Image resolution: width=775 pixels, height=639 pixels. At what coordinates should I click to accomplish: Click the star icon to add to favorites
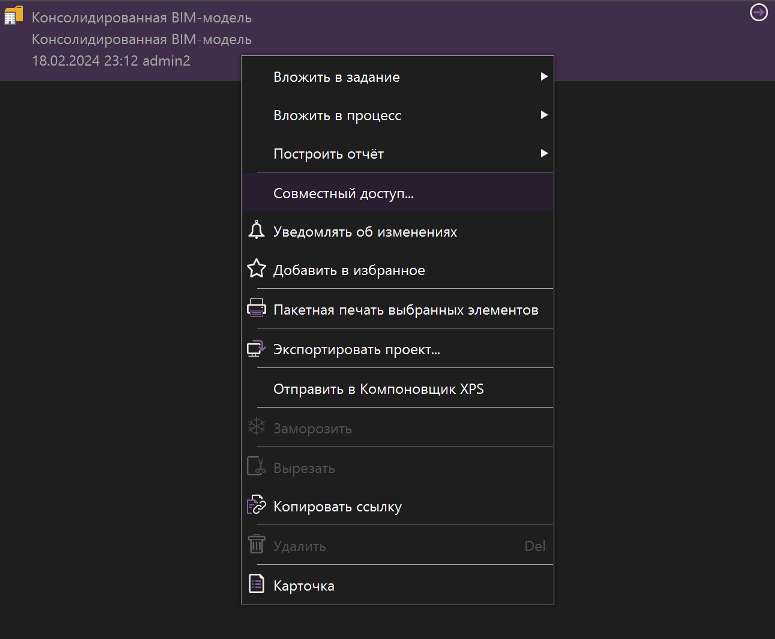point(256,269)
